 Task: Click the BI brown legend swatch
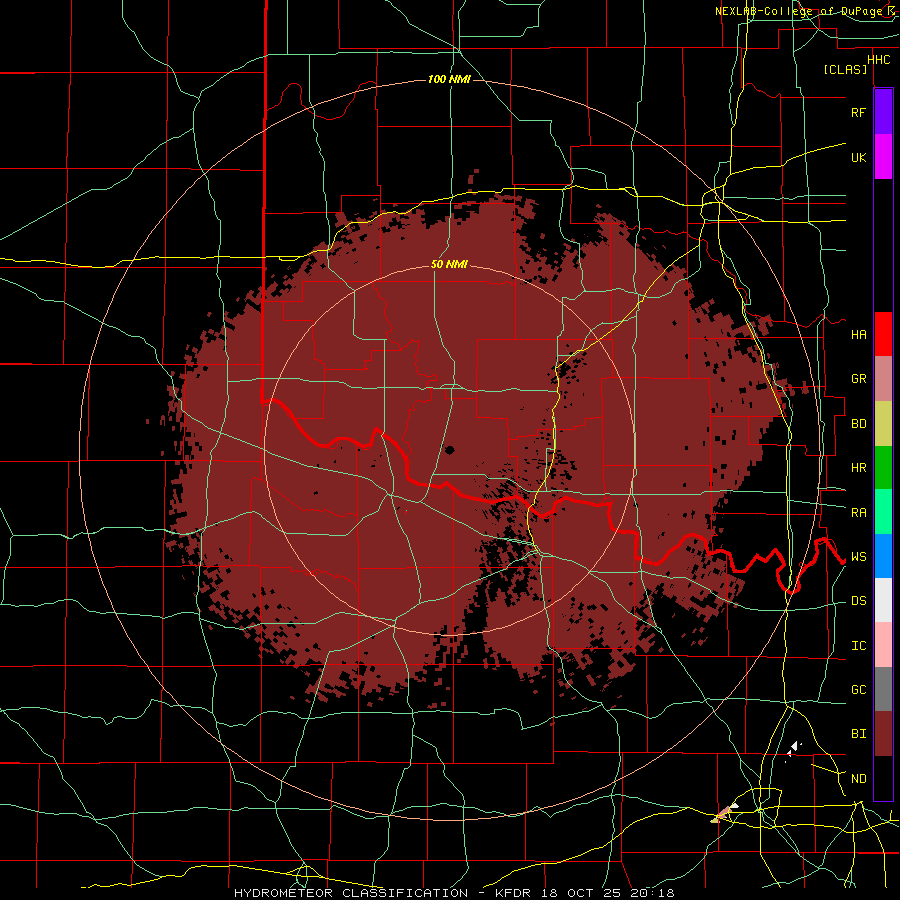[883, 734]
